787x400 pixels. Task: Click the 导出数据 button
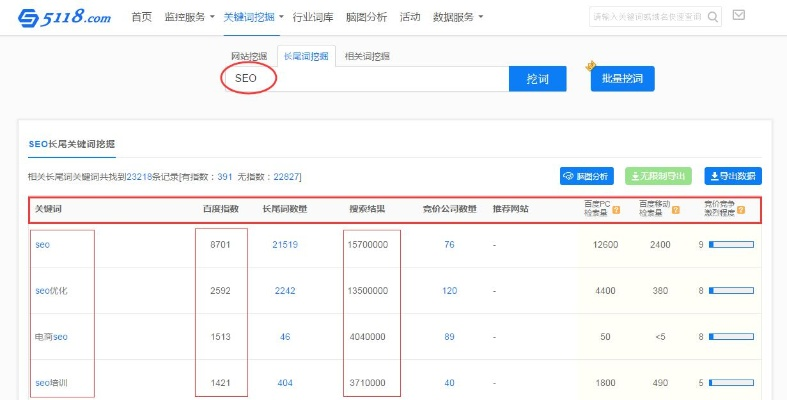point(733,176)
